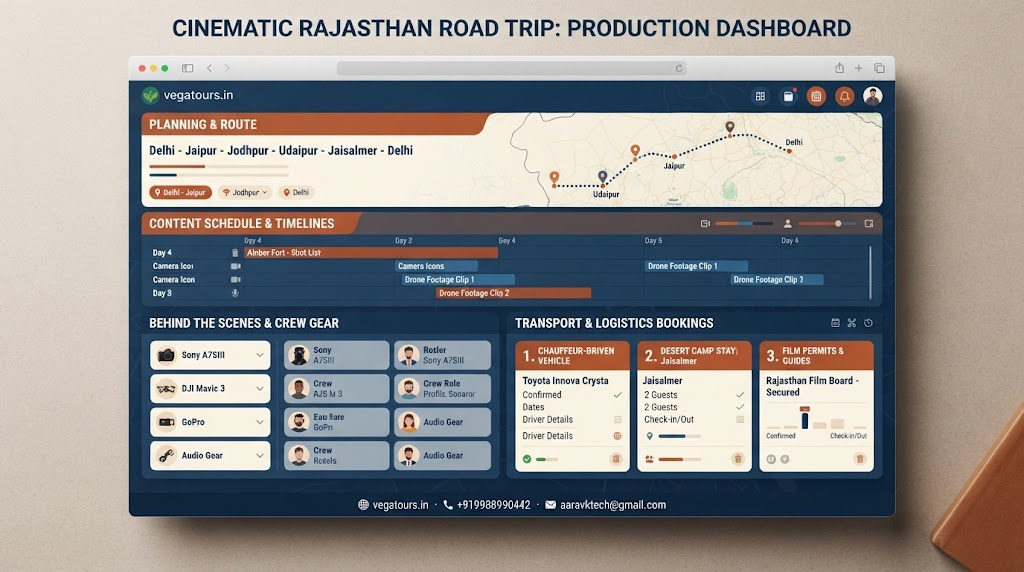Click trash icon on Film Permits card
This screenshot has height=572, width=1024.
860,459
